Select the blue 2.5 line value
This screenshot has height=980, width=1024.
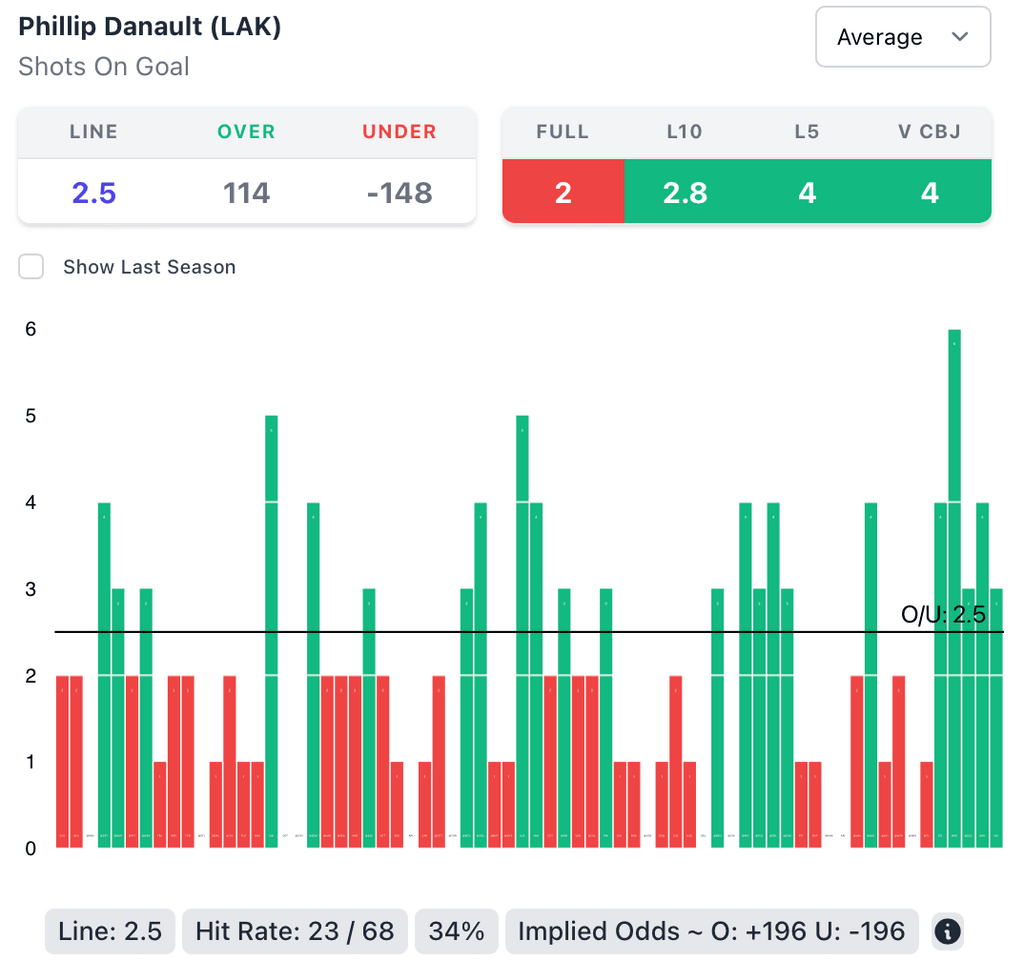point(94,192)
